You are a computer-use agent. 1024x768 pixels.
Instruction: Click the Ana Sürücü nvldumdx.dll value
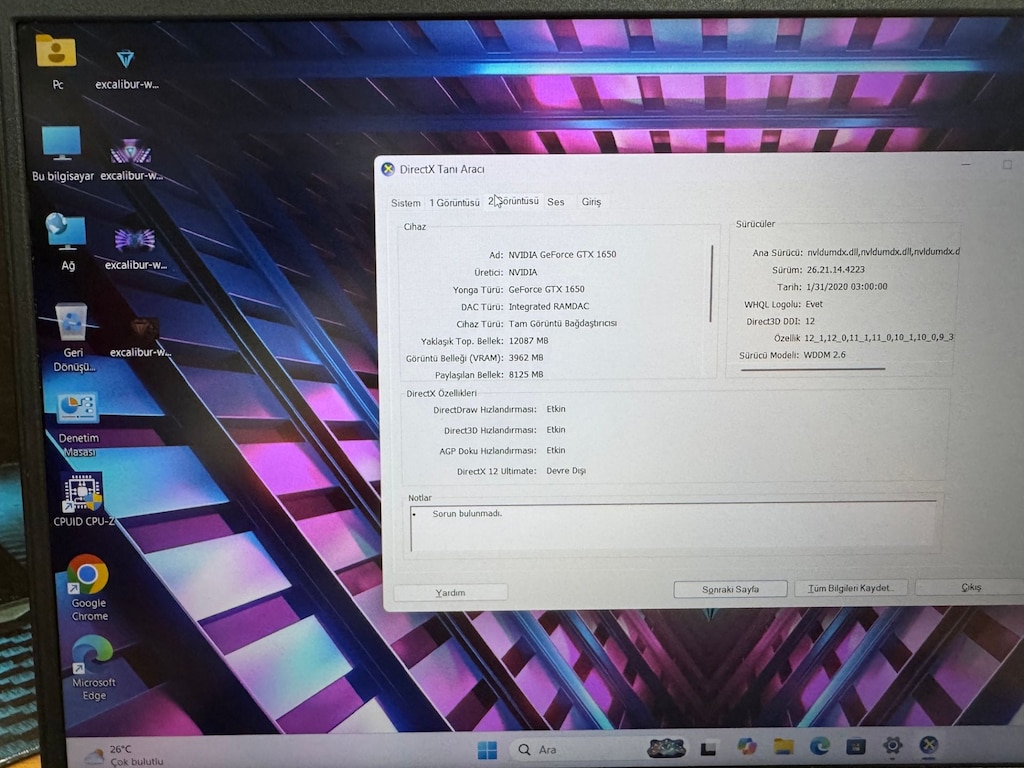[883, 251]
